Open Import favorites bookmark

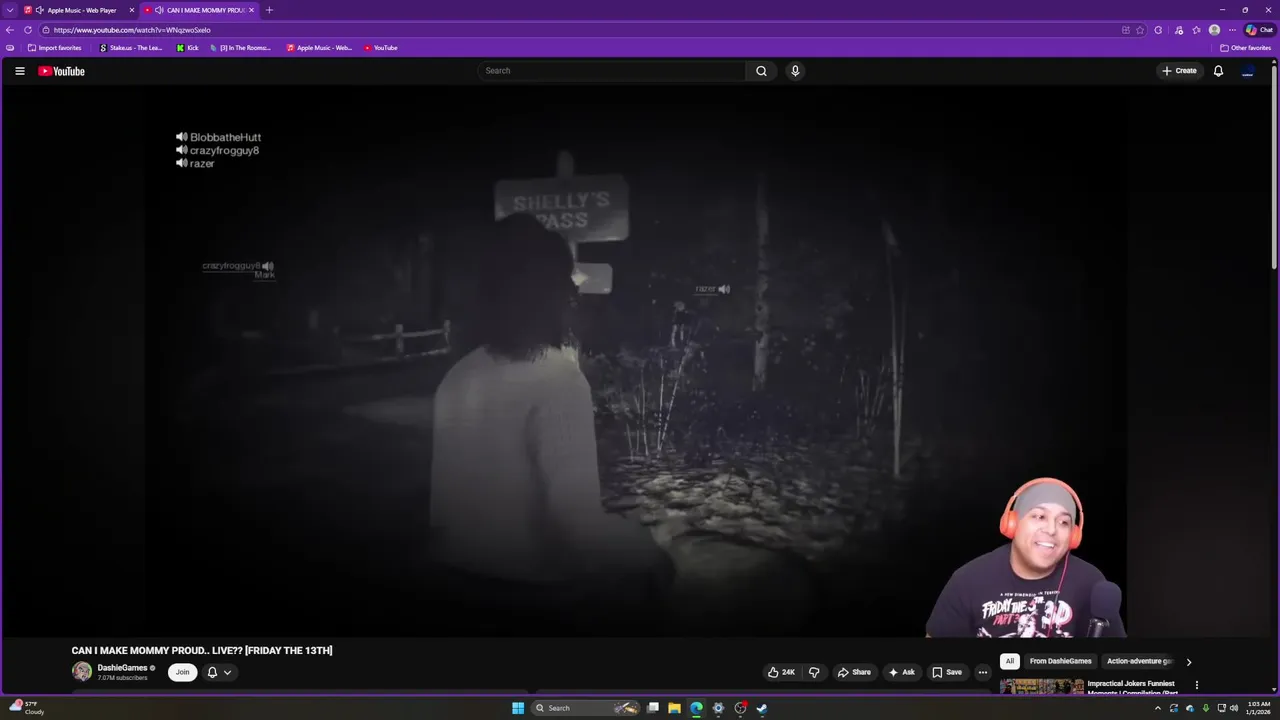point(55,48)
